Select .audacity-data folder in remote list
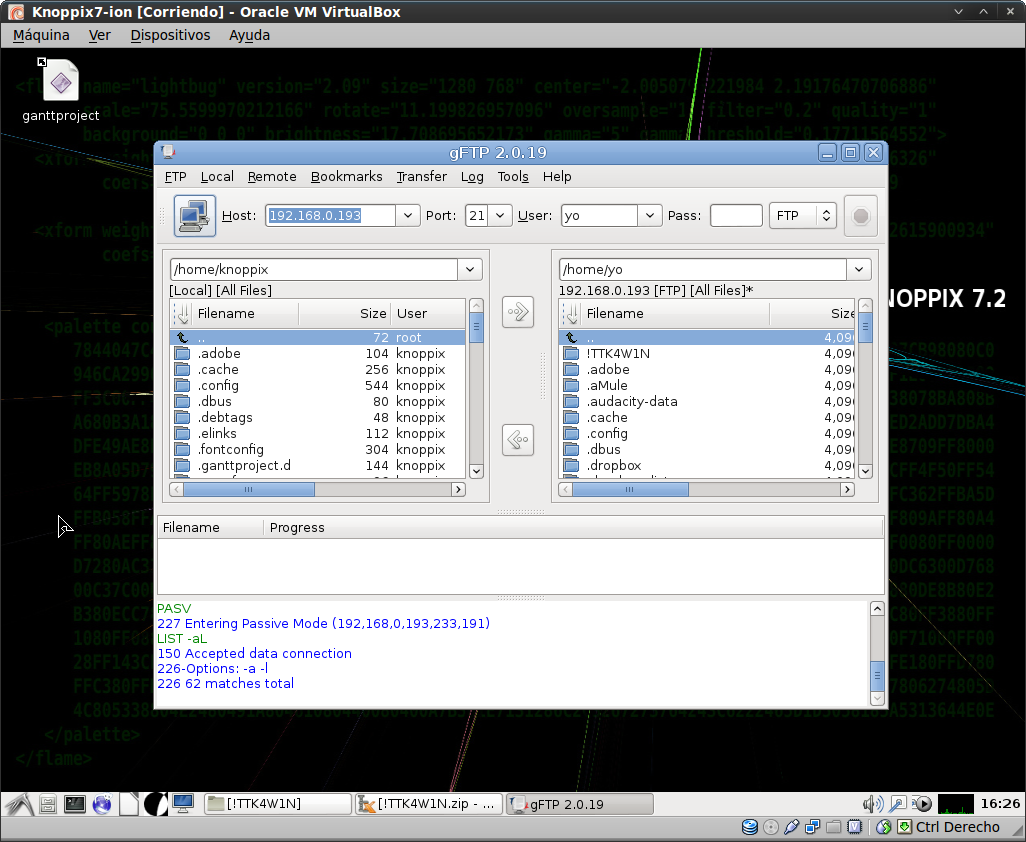Screen dimensions: 1026x842 632,401
